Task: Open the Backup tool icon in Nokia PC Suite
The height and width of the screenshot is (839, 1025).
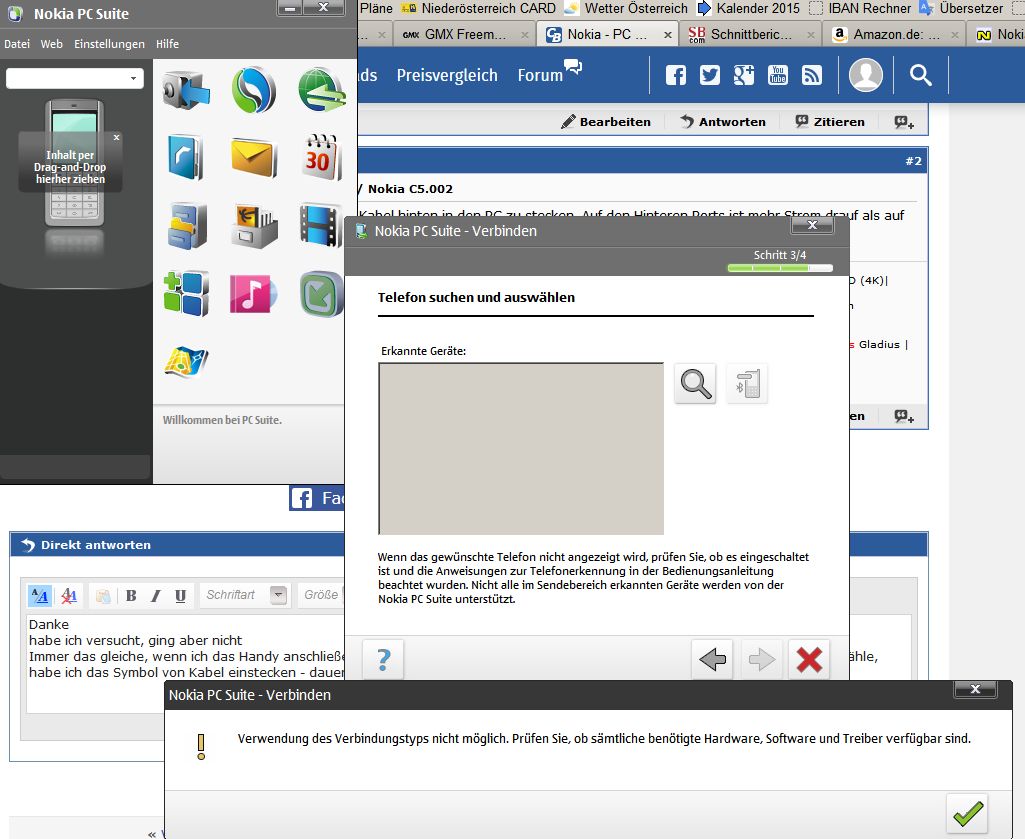Action: (186, 90)
